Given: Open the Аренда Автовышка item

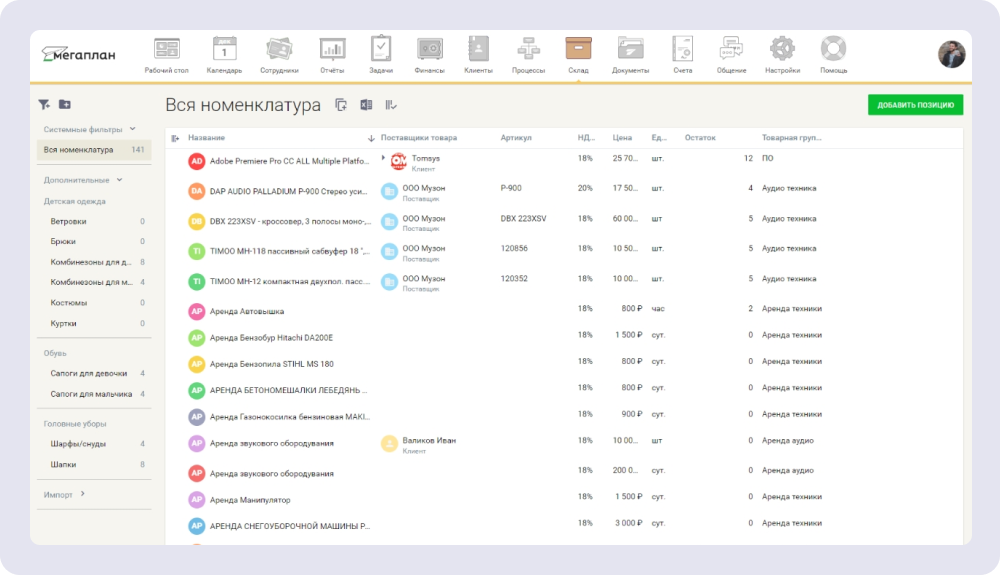Looking at the screenshot, I should [247, 311].
